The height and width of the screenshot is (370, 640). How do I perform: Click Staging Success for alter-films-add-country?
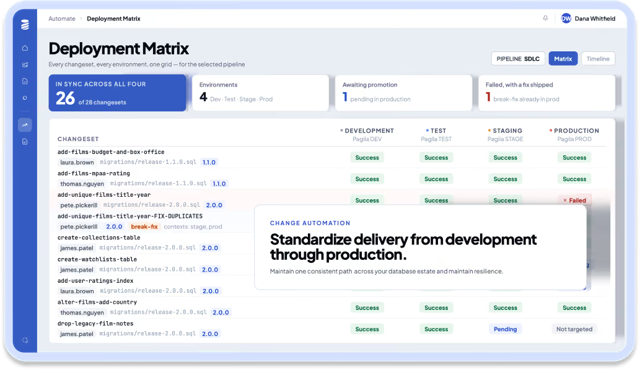pos(505,308)
